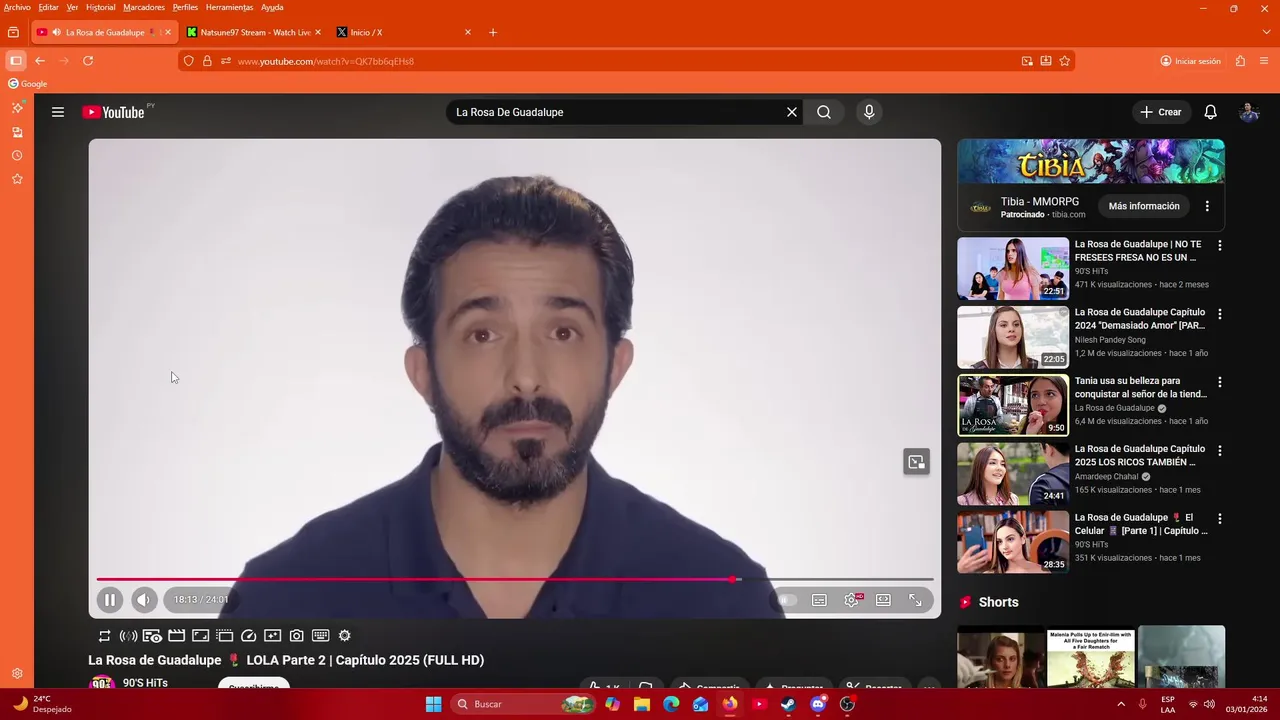The height and width of the screenshot is (720, 1280).
Task: Search by voice with the microphone
Action: coord(869,112)
